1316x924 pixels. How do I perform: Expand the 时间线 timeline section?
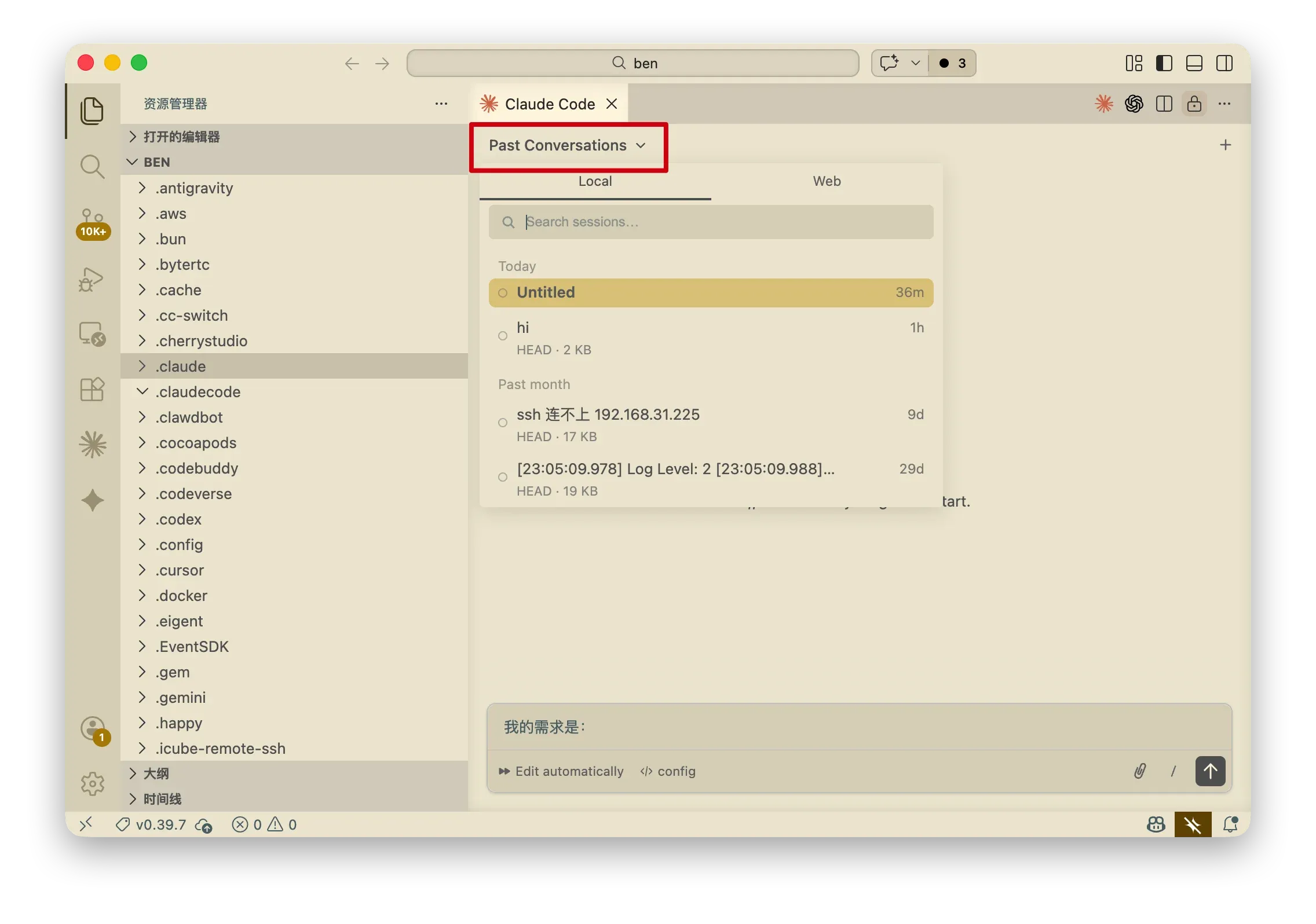tap(294, 799)
